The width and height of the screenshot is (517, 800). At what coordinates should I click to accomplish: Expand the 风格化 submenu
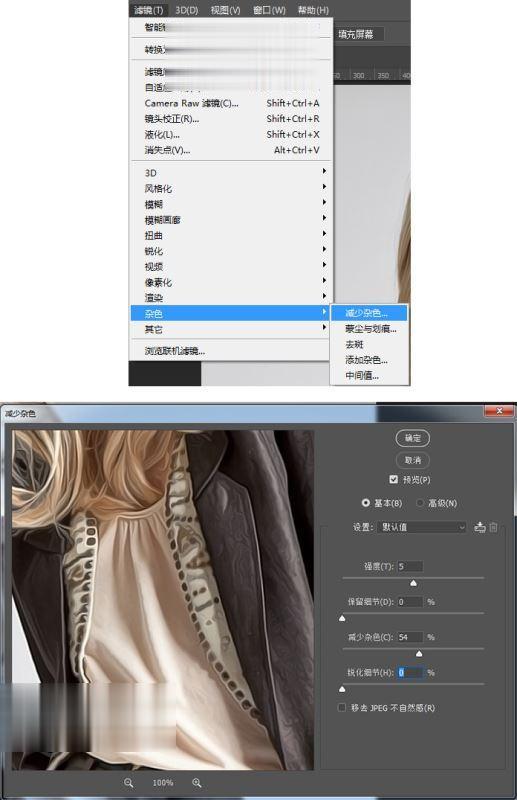pyautogui.click(x=232, y=189)
